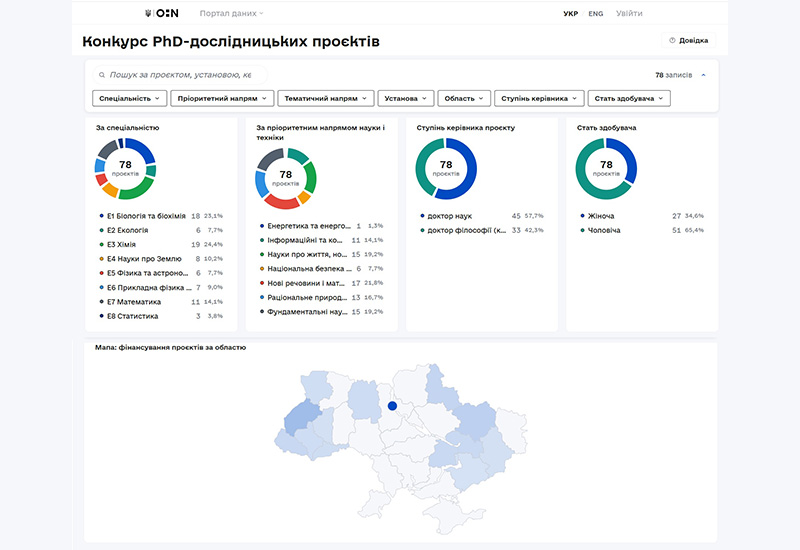Viewport: 800px width, 550px height.
Task: Select the Е6 Прикладна фізика legend row
Action: 161,287
